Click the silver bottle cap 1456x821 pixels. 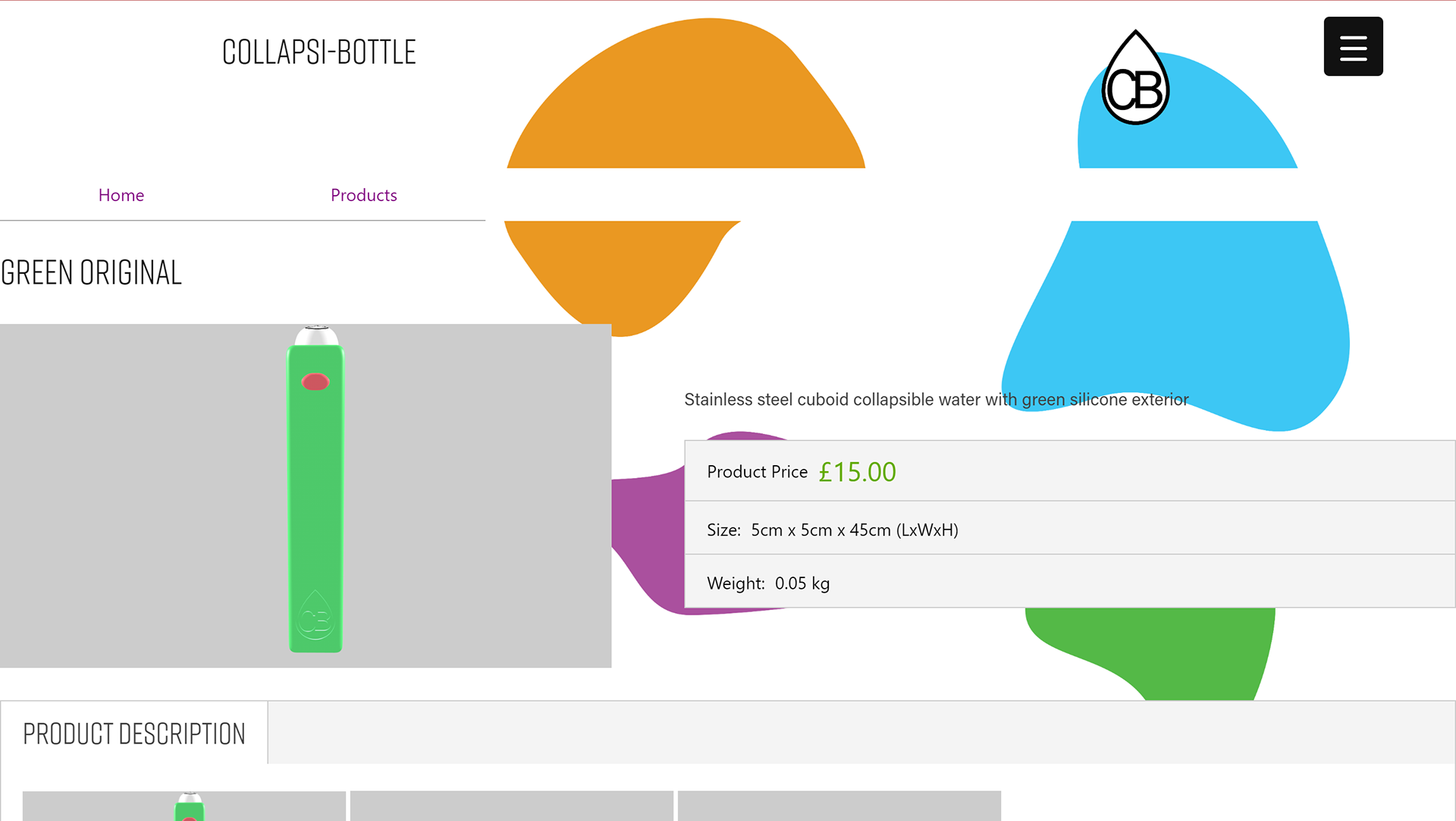[316, 335]
